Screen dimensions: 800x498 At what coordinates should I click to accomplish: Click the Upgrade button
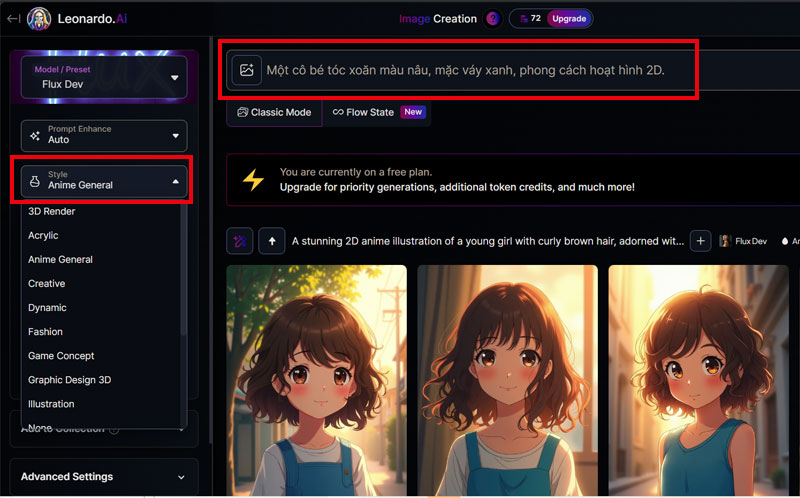(569, 19)
